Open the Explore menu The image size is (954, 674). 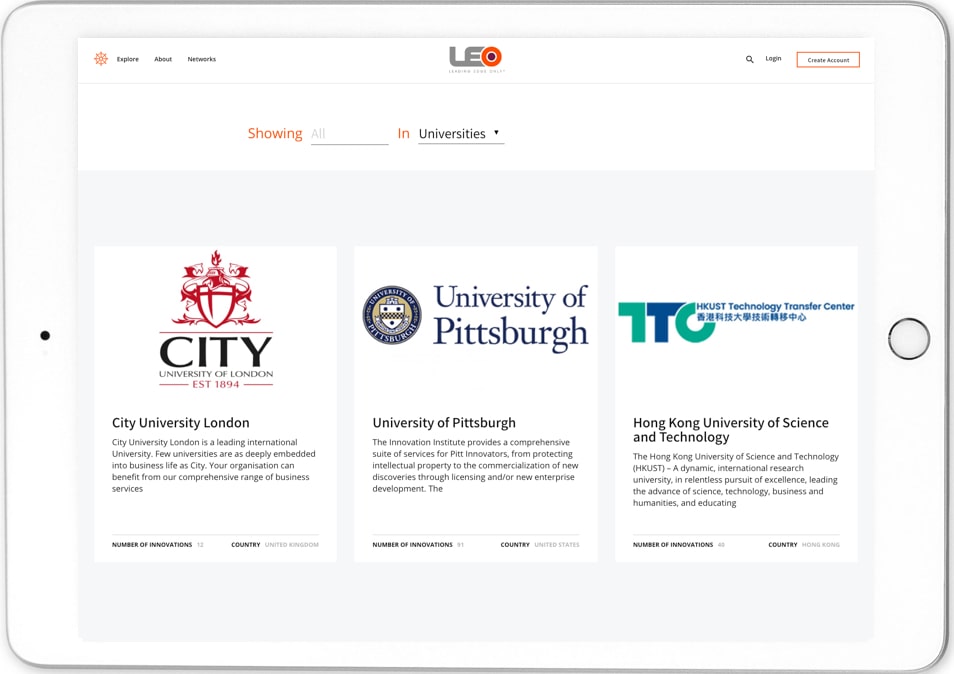tap(128, 59)
